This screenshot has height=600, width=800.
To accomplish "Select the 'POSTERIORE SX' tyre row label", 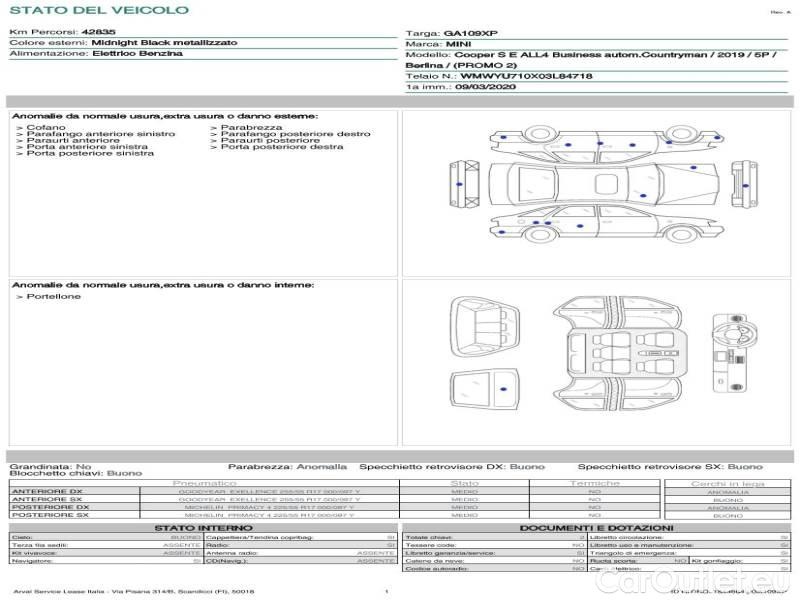I will click(x=50, y=515).
